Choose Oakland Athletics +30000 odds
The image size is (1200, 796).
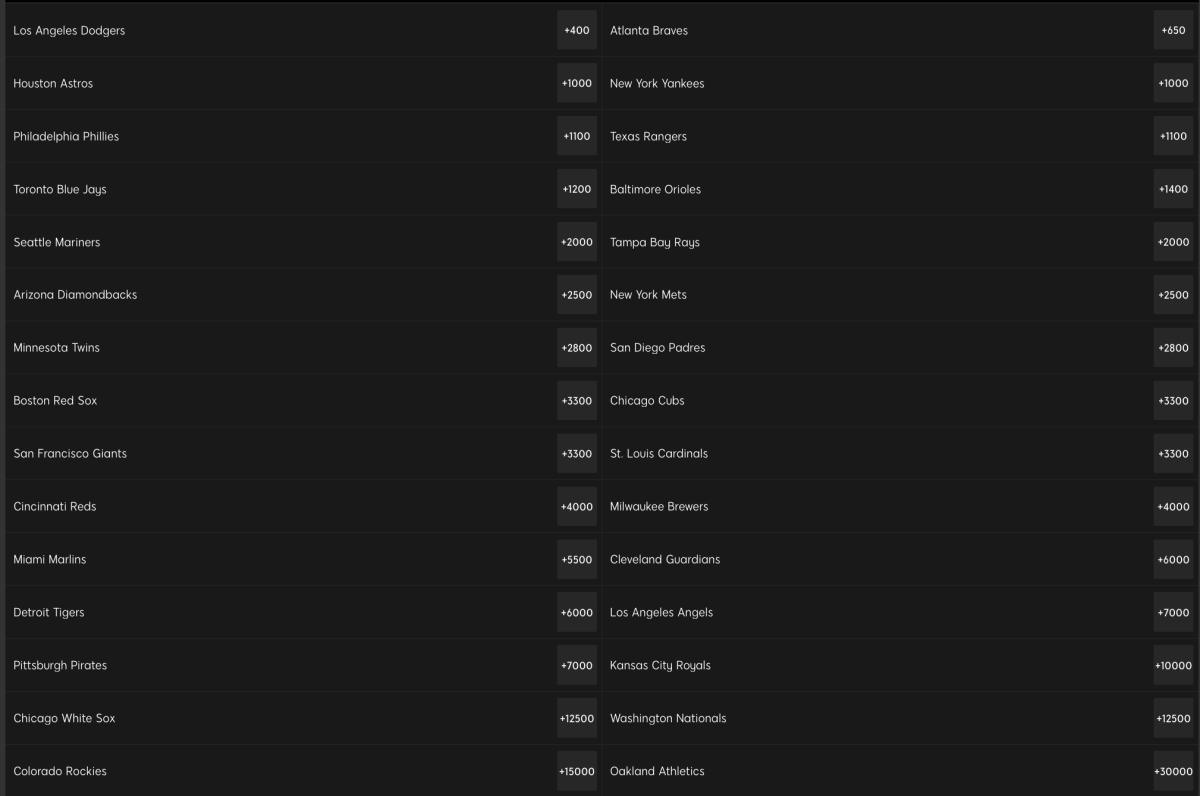pyautogui.click(x=1174, y=772)
